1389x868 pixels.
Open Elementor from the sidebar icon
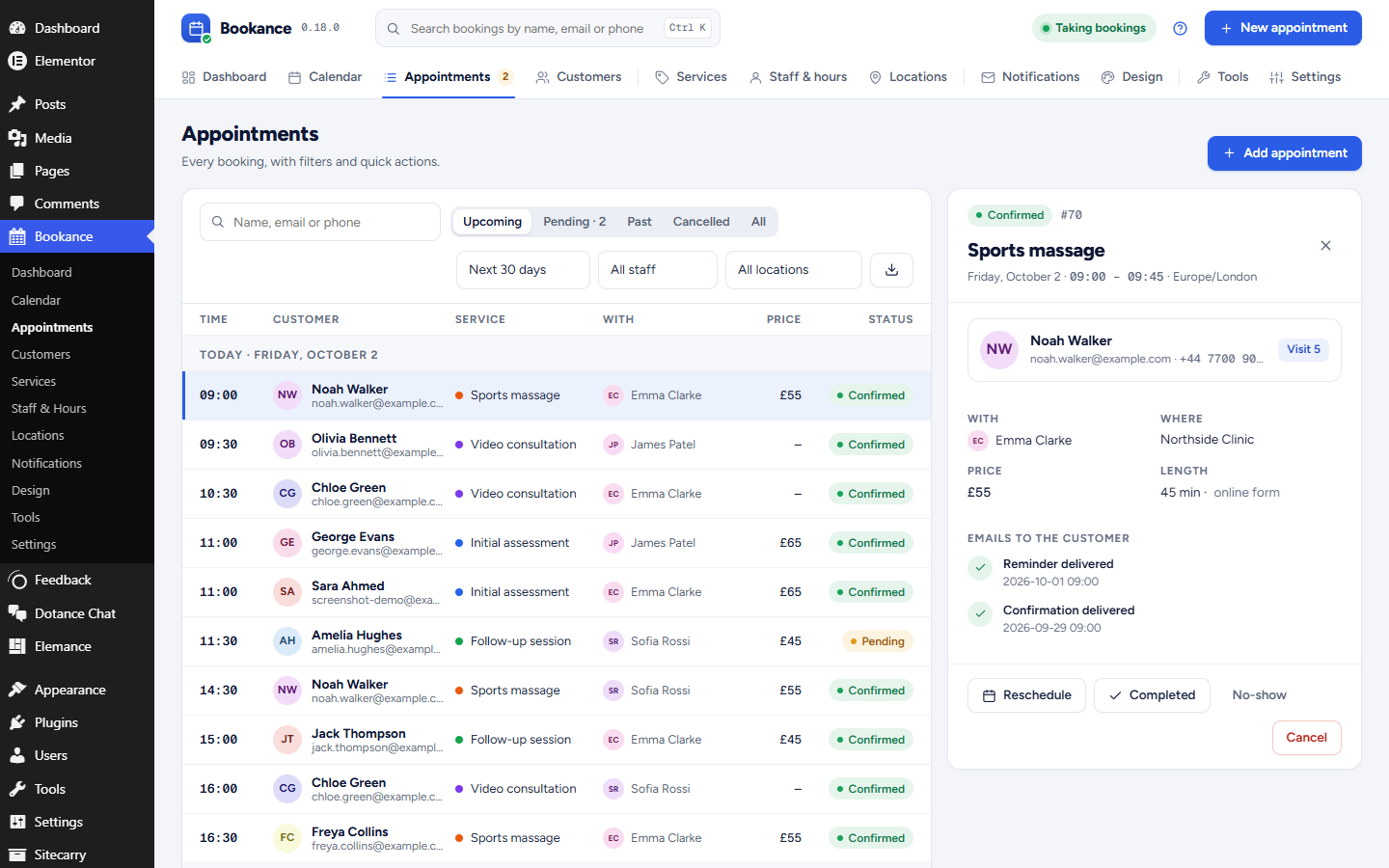(x=17, y=61)
